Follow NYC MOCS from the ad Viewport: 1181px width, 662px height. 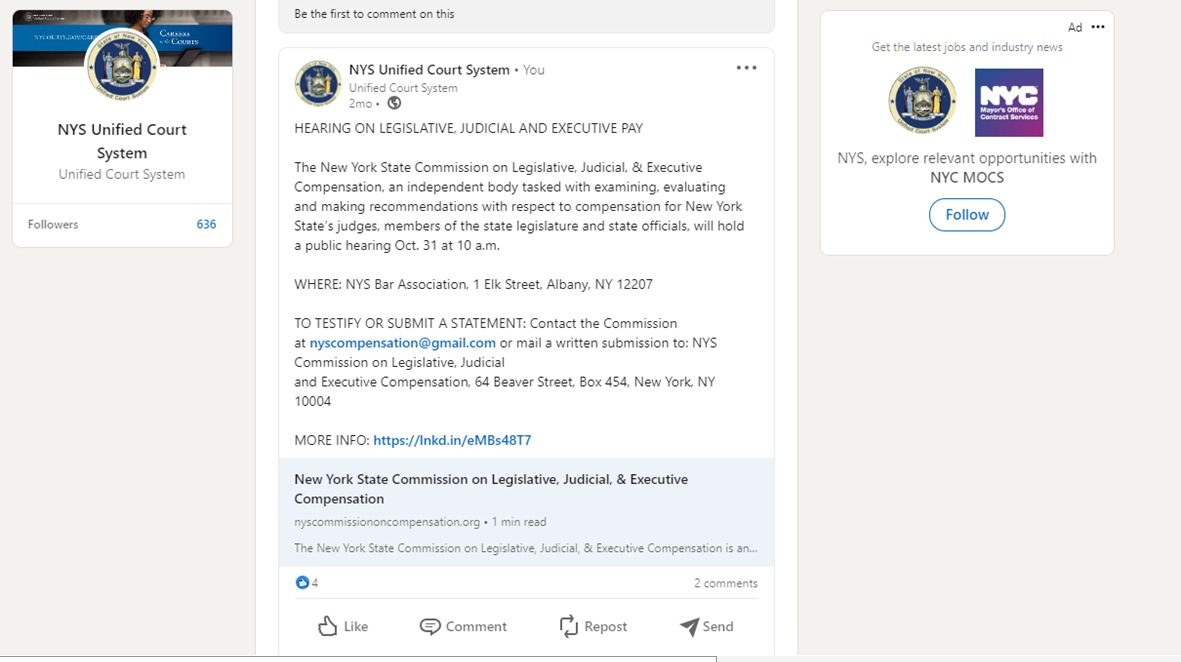click(966, 215)
